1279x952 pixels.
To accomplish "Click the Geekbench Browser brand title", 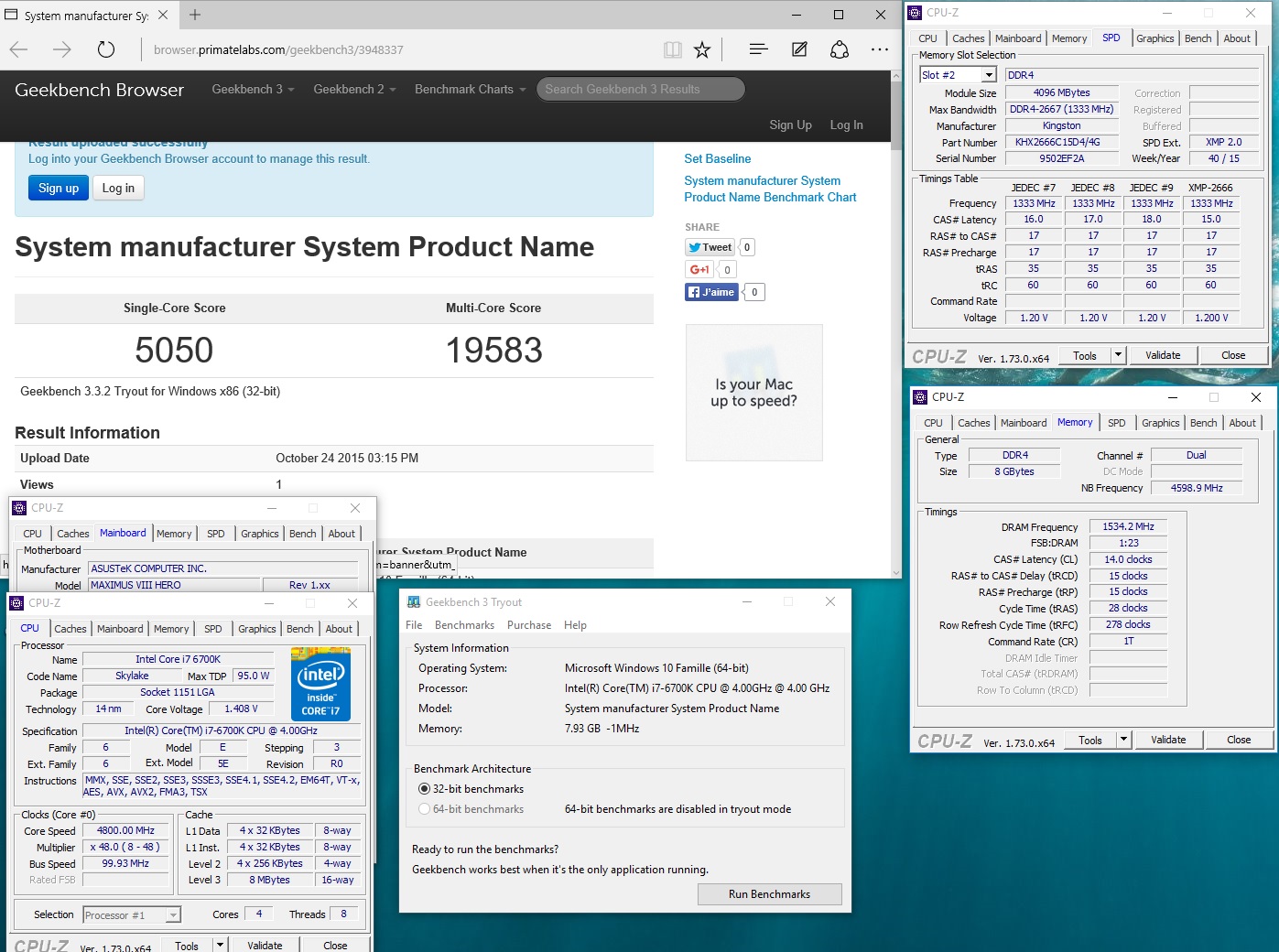I will (99, 90).
